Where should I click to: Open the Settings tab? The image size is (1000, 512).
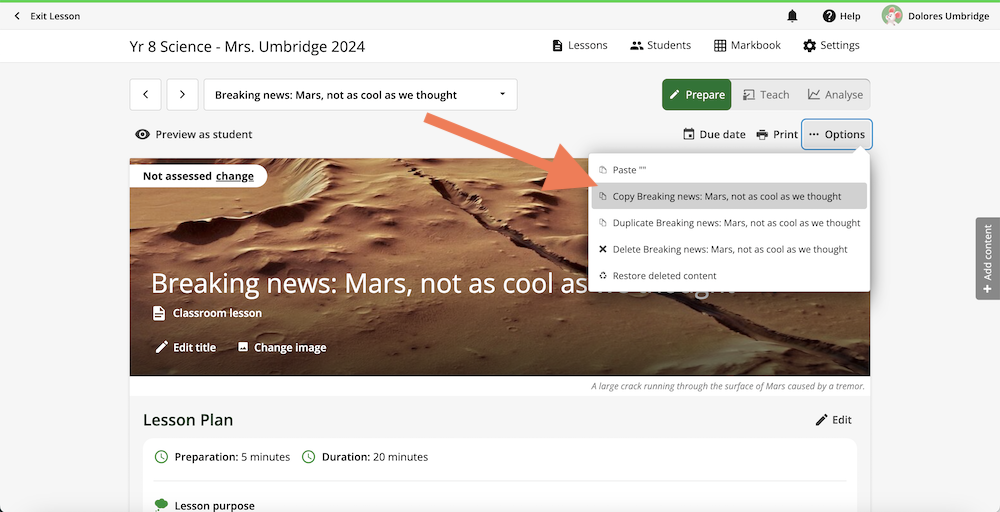coord(831,45)
